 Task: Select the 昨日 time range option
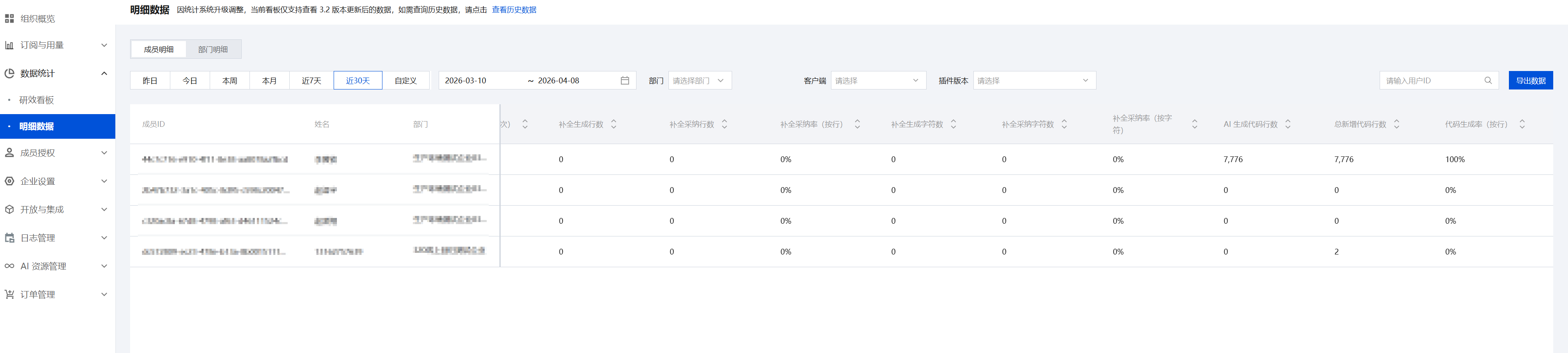click(x=150, y=80)
